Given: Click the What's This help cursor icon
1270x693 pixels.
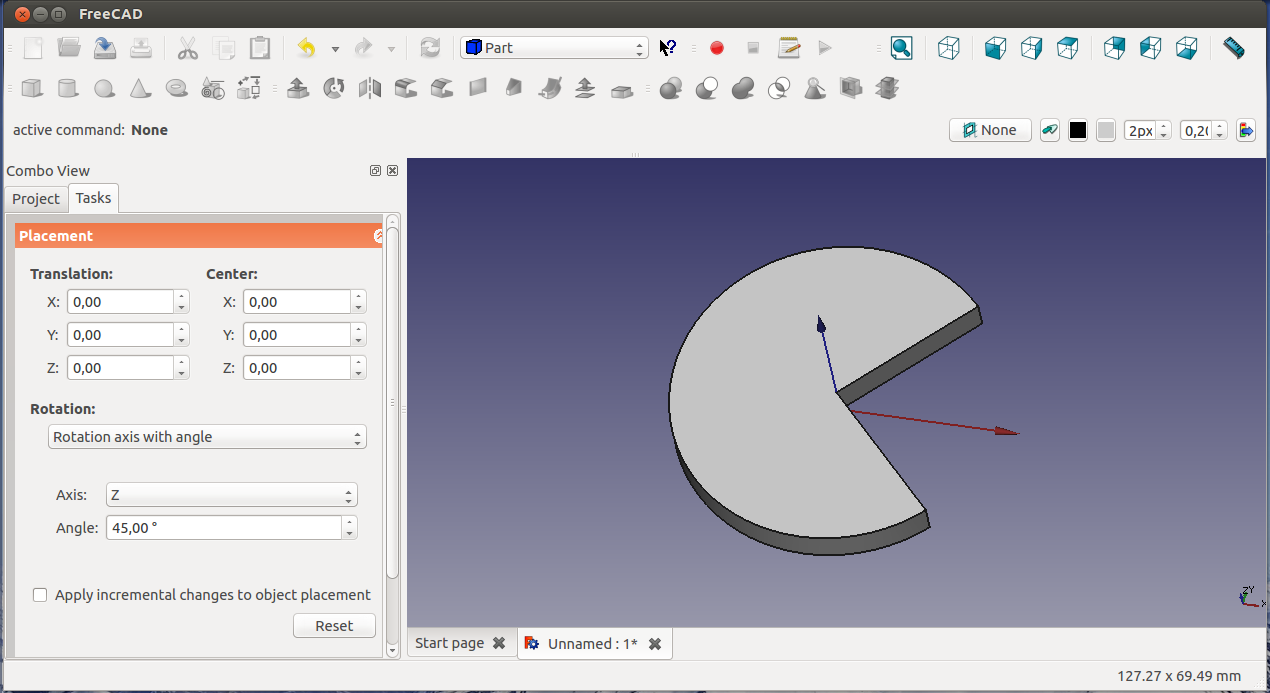Looking at the screenshot, I should [x=668, y=48].
